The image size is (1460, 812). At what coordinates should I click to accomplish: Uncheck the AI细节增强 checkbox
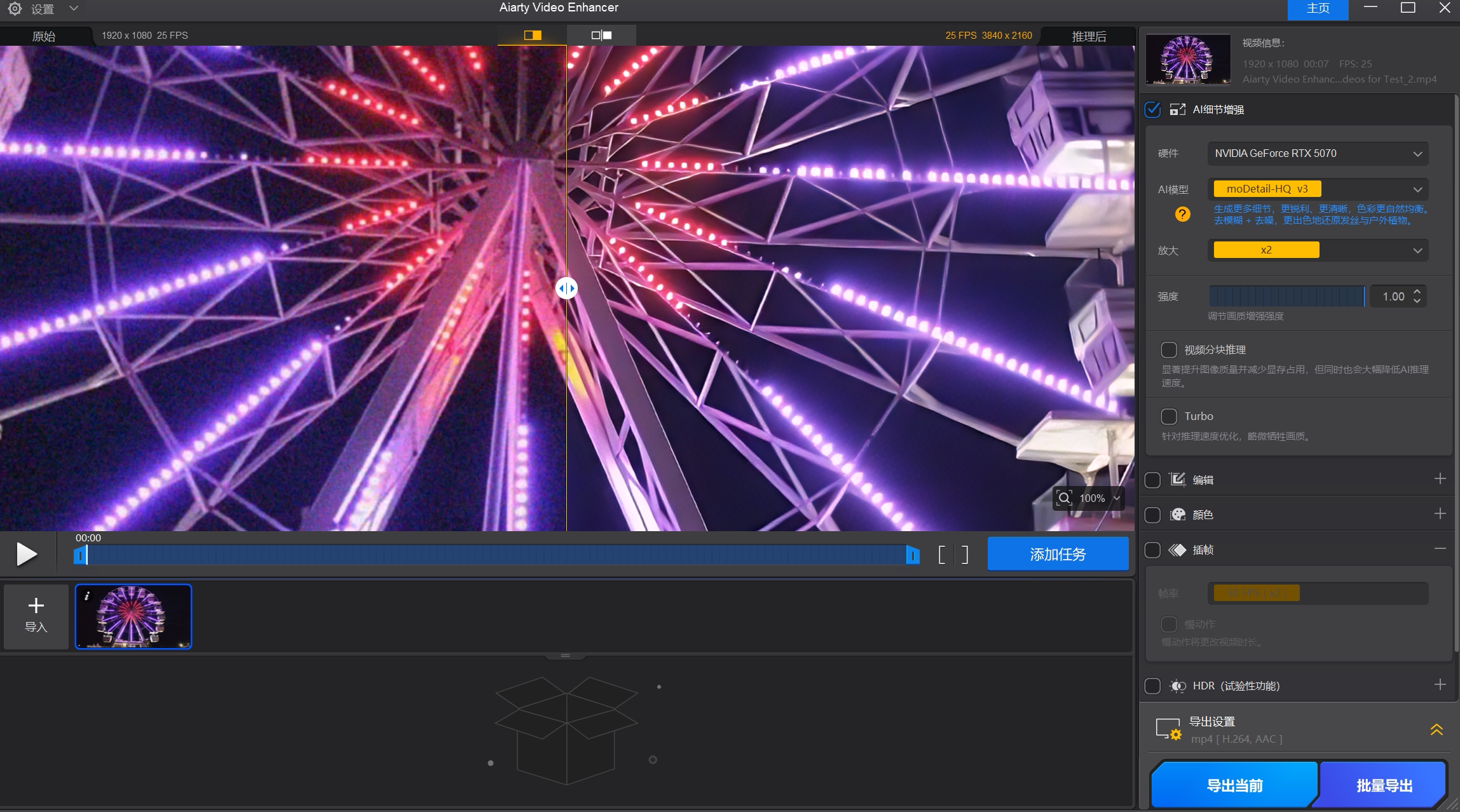point(1154,109)
